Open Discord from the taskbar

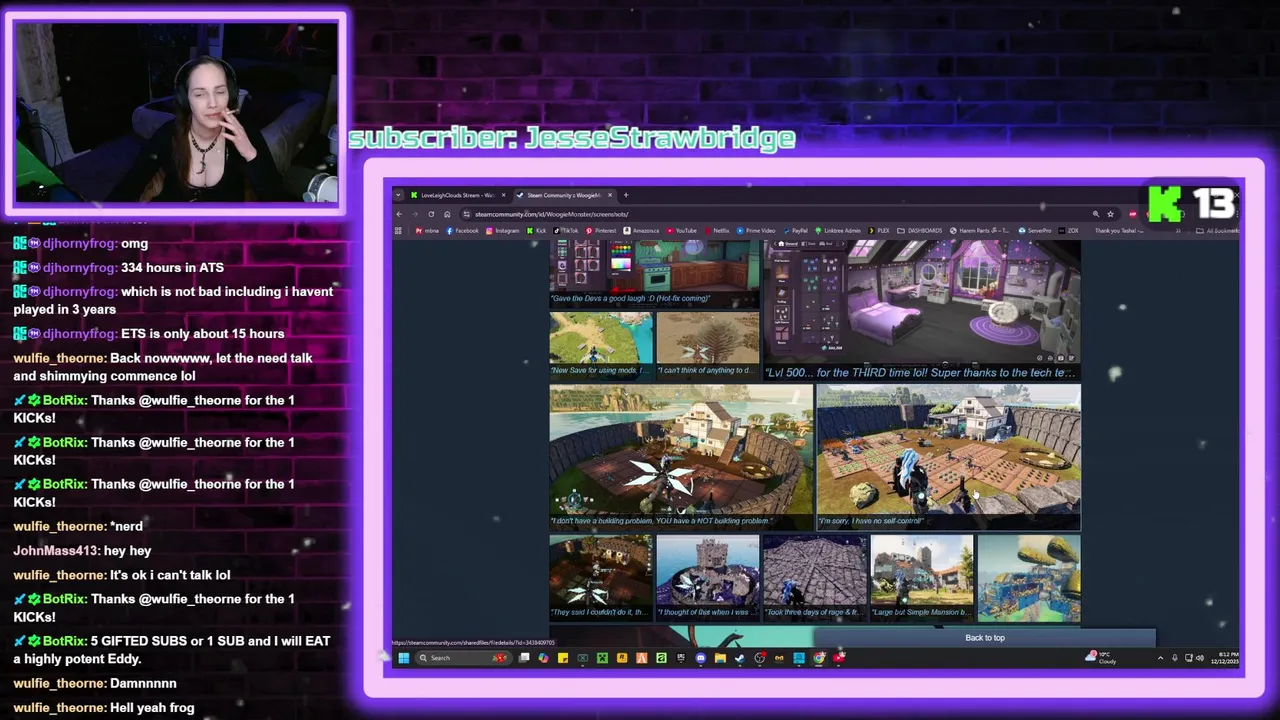tap(700, 658)
